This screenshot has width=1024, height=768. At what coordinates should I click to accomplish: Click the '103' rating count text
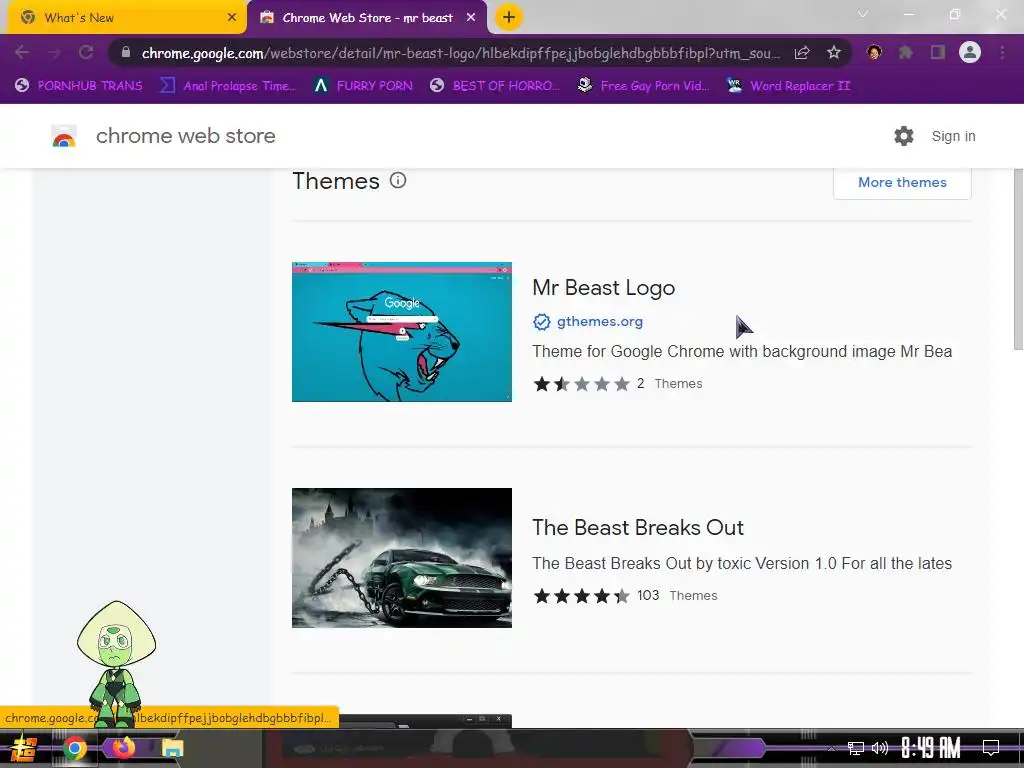tap(648, 596)
